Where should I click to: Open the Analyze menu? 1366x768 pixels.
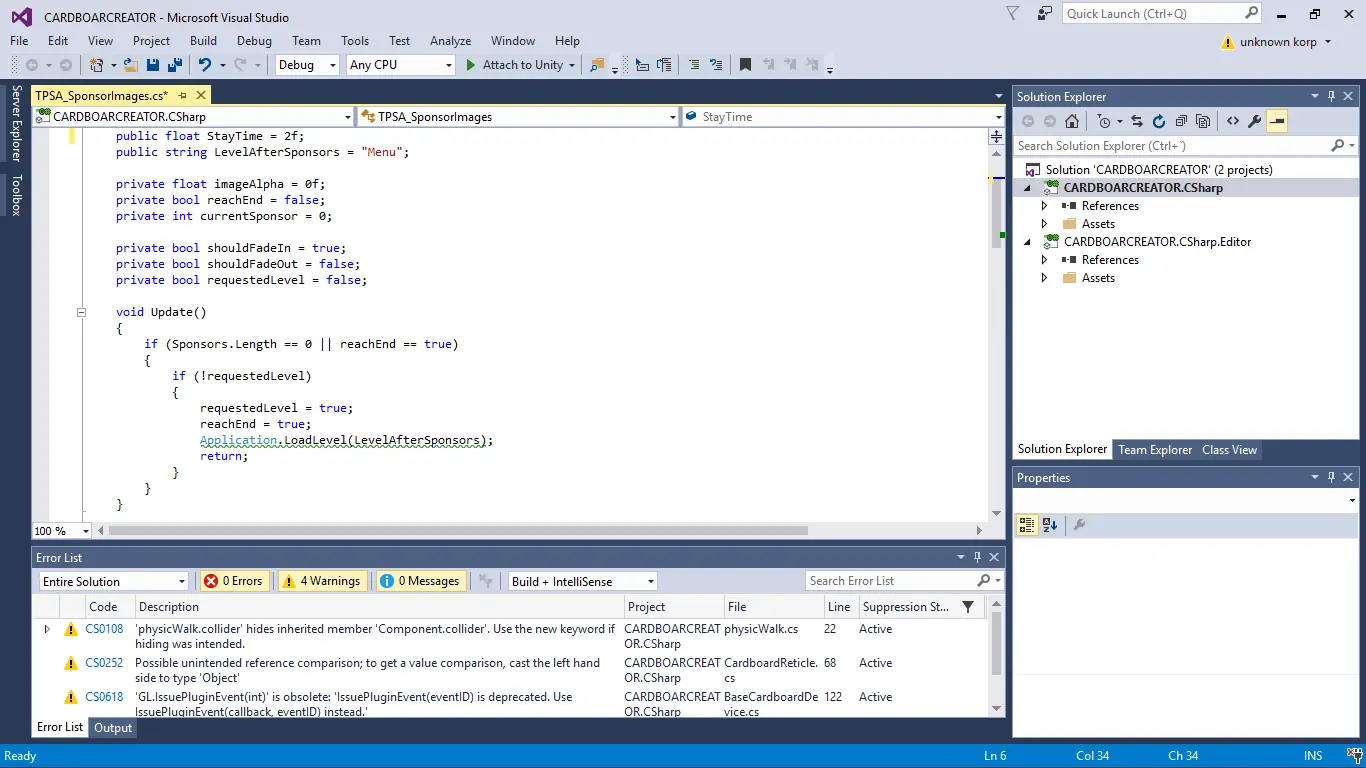pyautogui.click(x=450, y=41)
